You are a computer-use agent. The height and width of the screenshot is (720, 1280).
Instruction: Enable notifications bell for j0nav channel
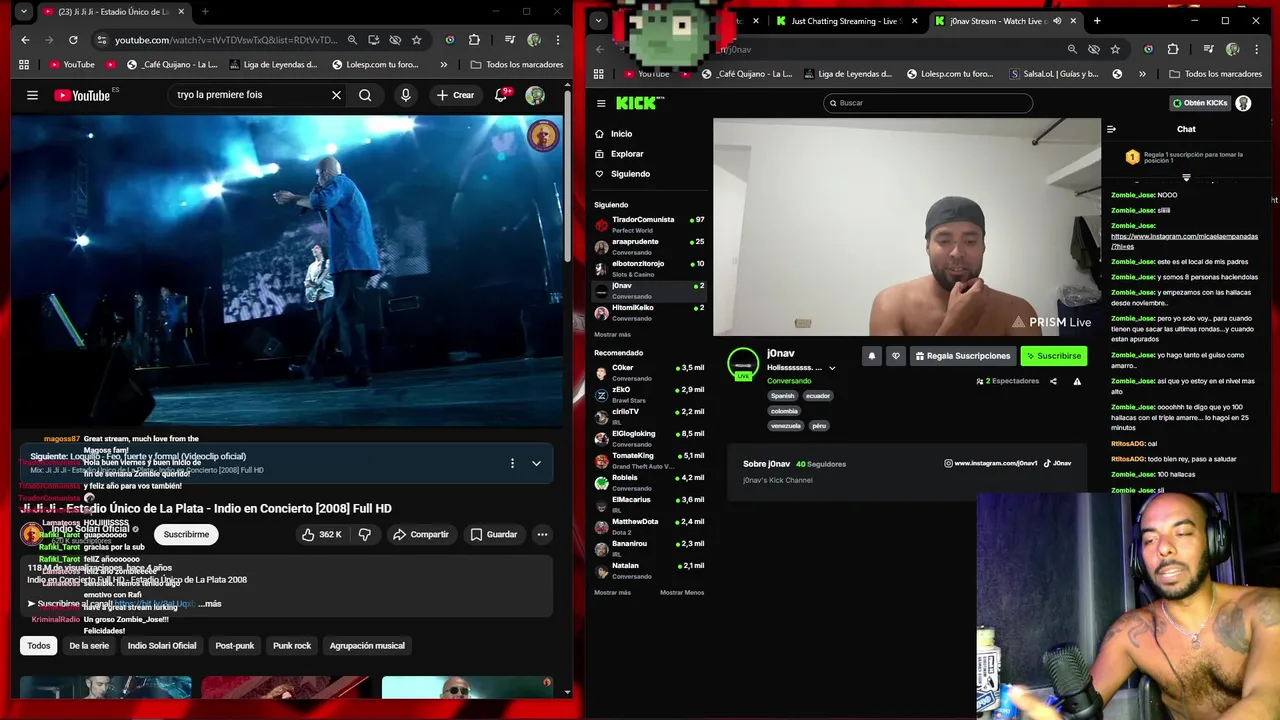871,356
